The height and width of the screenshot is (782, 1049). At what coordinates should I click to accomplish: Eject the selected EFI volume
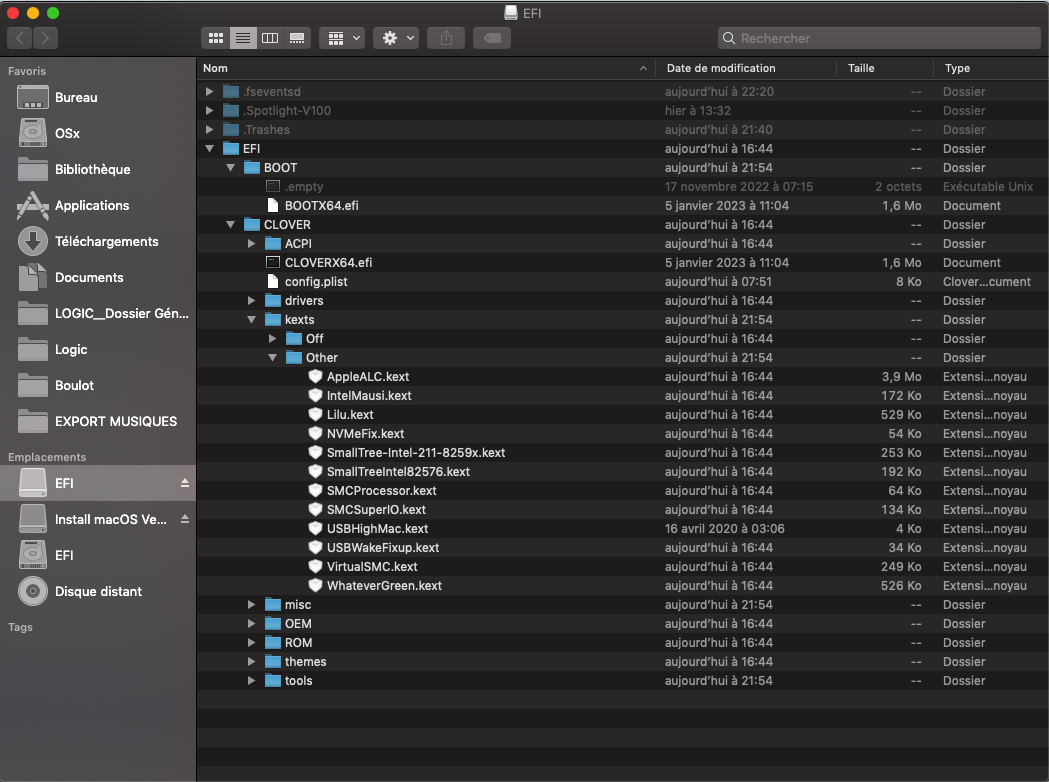click(185, 483)
